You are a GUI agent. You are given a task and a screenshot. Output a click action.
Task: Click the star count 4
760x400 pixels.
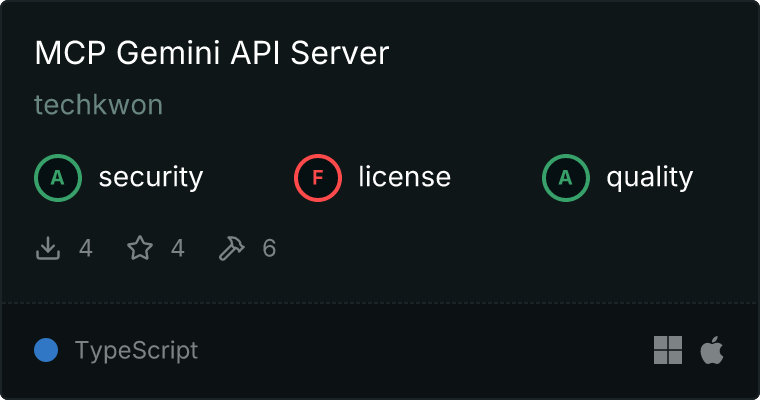(x=178, y=248)
